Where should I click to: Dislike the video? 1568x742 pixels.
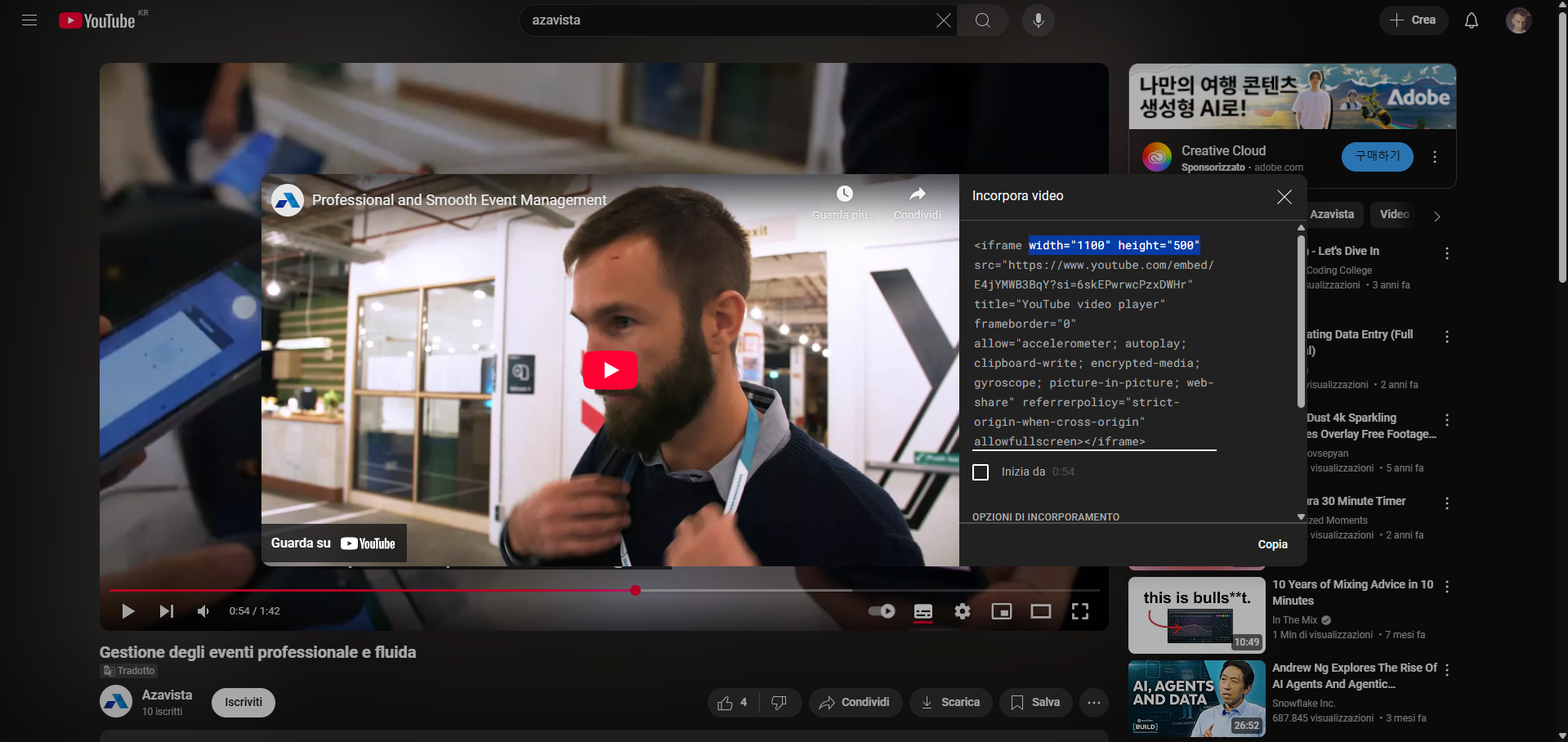pos(780,703)
